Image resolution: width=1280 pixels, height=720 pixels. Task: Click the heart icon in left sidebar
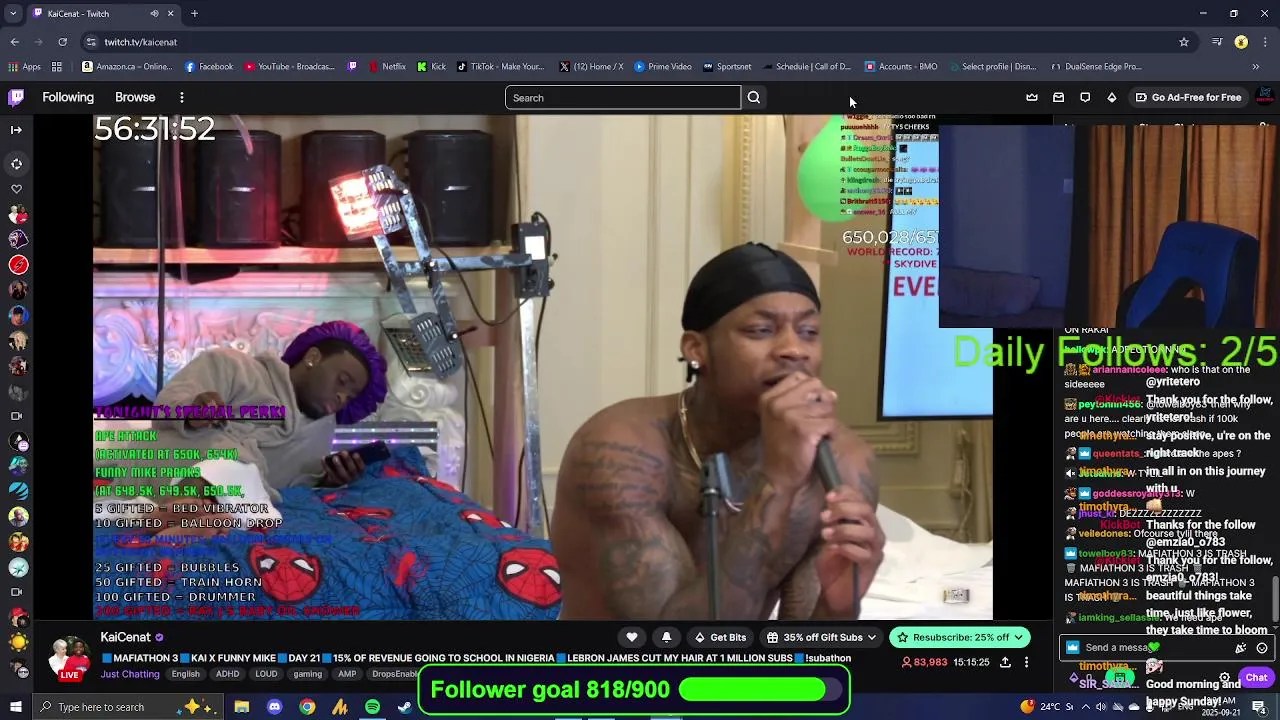(x=16, y=188)
